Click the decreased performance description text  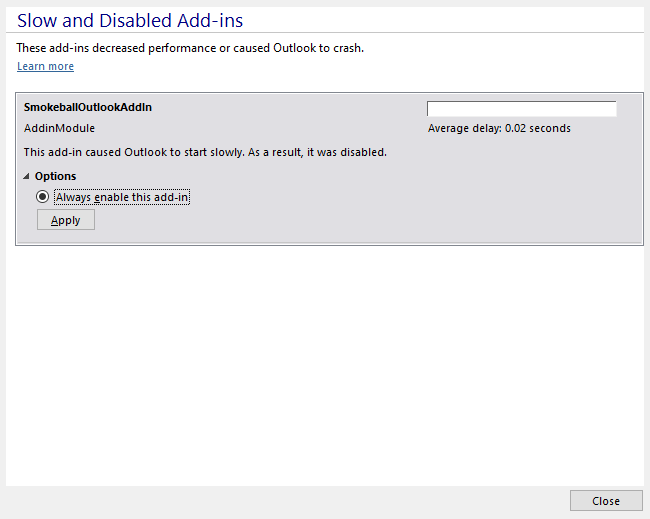[x=190, y=48]
